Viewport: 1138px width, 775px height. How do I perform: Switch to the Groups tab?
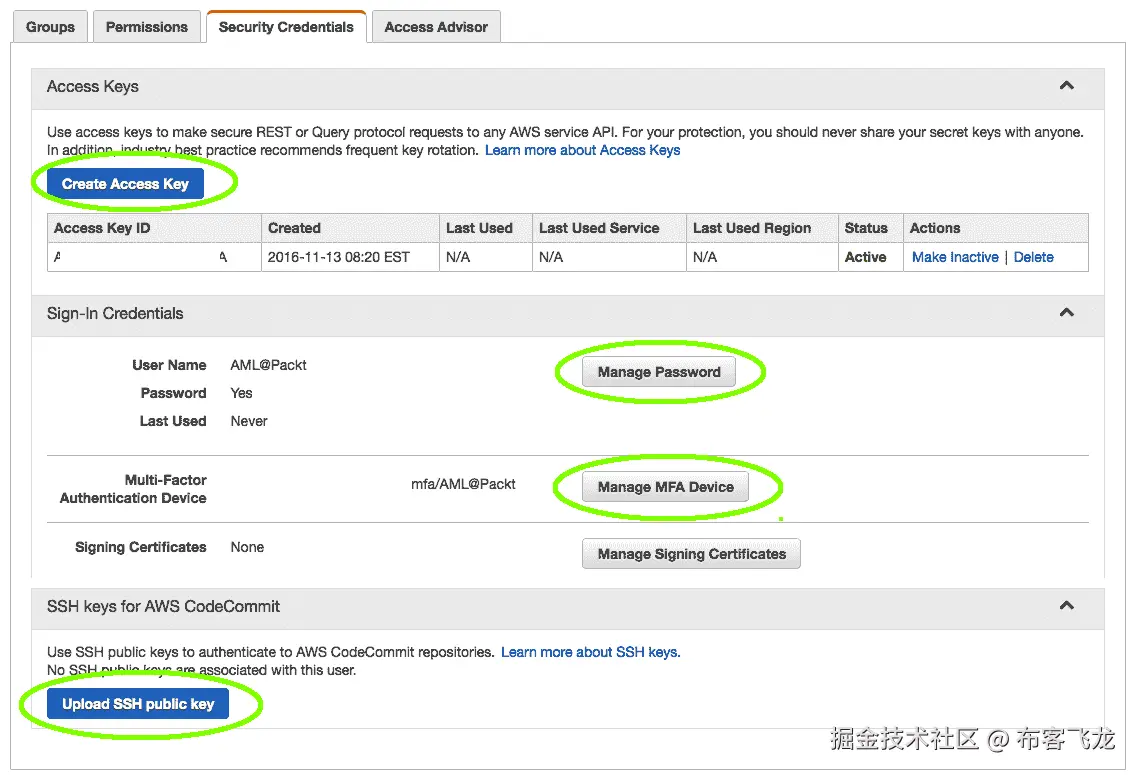tap(50, 27)
